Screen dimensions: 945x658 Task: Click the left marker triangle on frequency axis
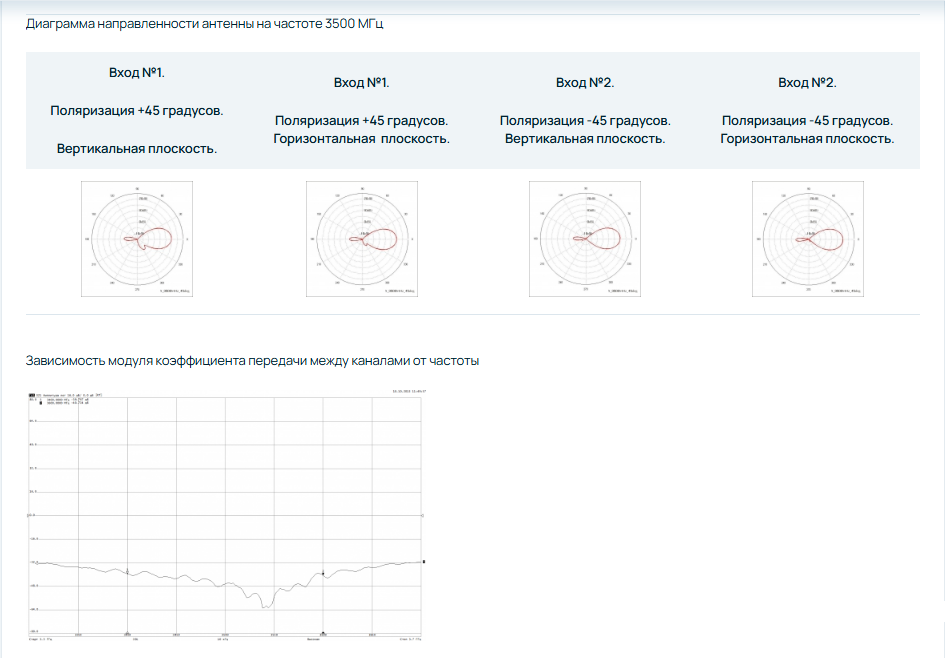pyautogui.click(x=127, y=633)
